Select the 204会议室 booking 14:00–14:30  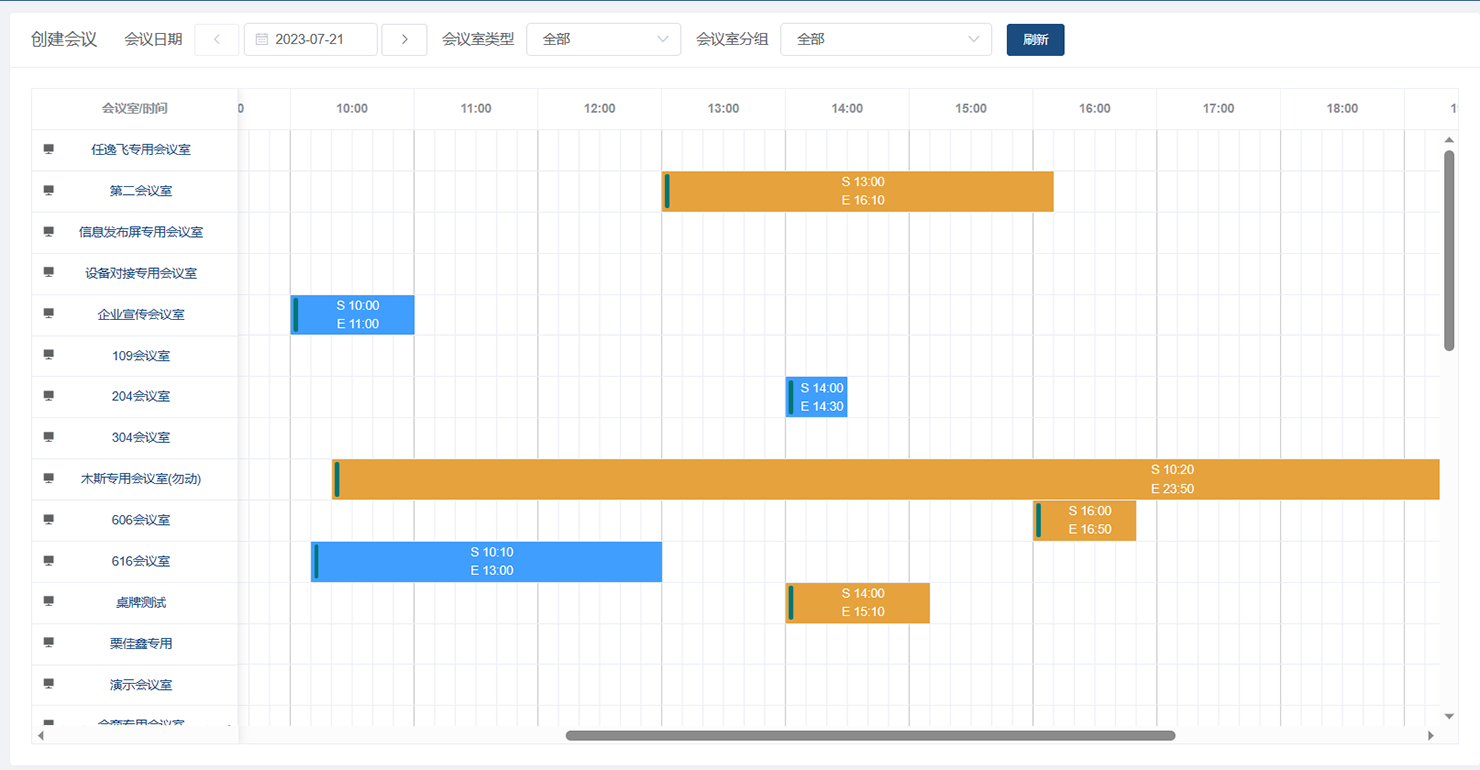click(x=817, y=397)
